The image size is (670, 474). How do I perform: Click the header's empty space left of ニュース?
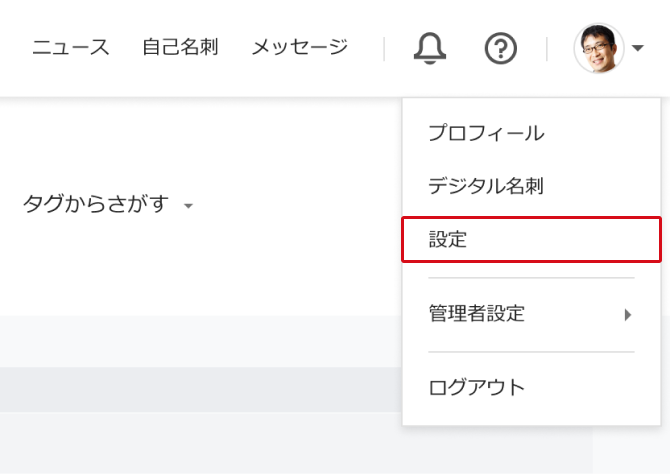click(x=14, y=47)
